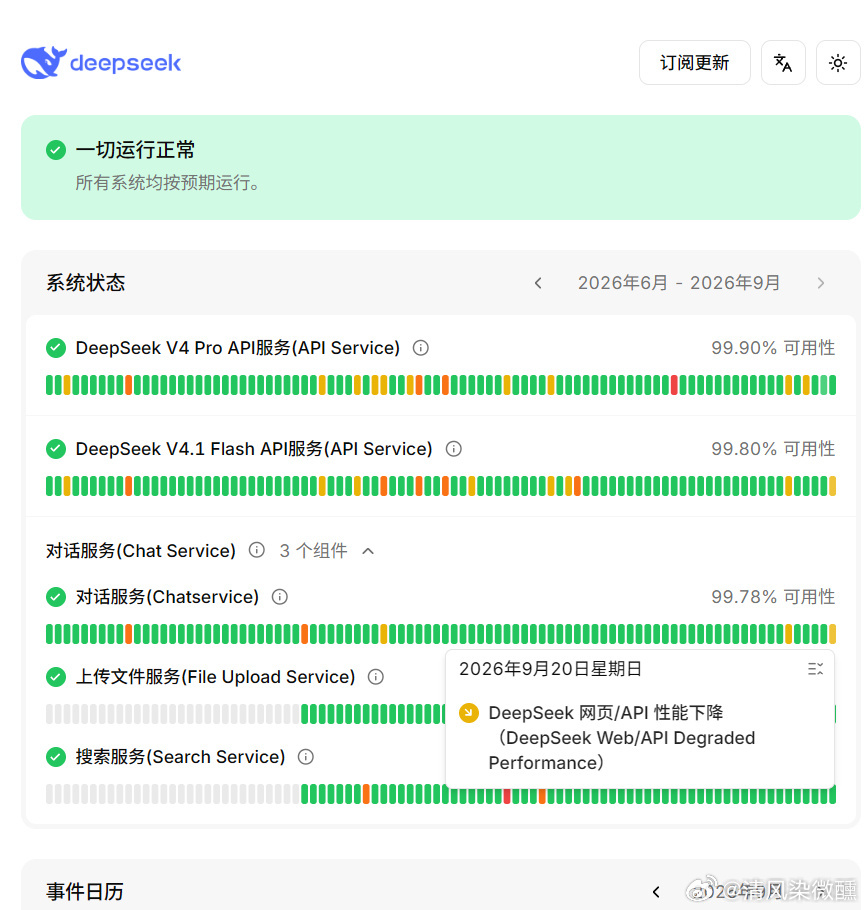Open the 订阅更新 subscribe button
Screen dimensions: 866x910
click(x=694, y=63)
